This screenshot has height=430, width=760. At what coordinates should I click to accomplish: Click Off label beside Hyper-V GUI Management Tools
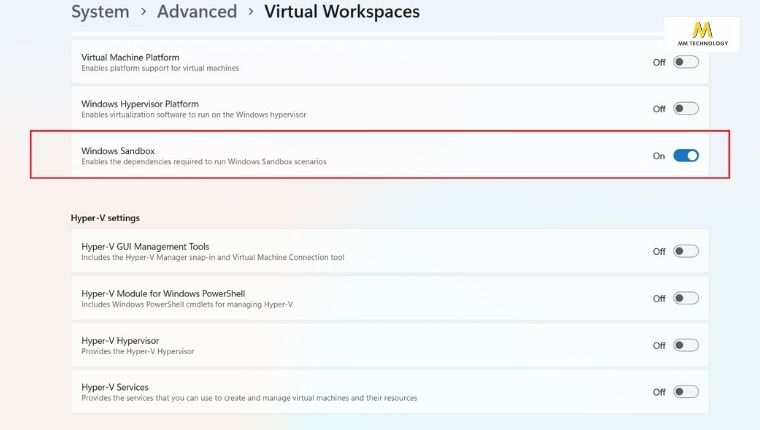coord(659,252)
